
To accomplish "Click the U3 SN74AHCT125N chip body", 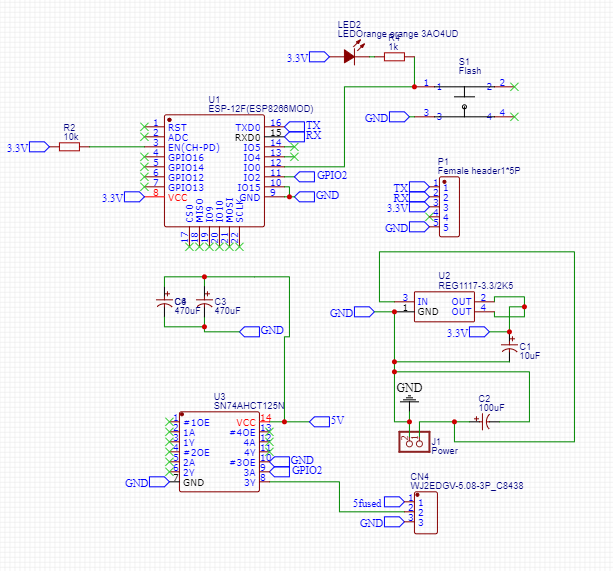I will (218, 451).
